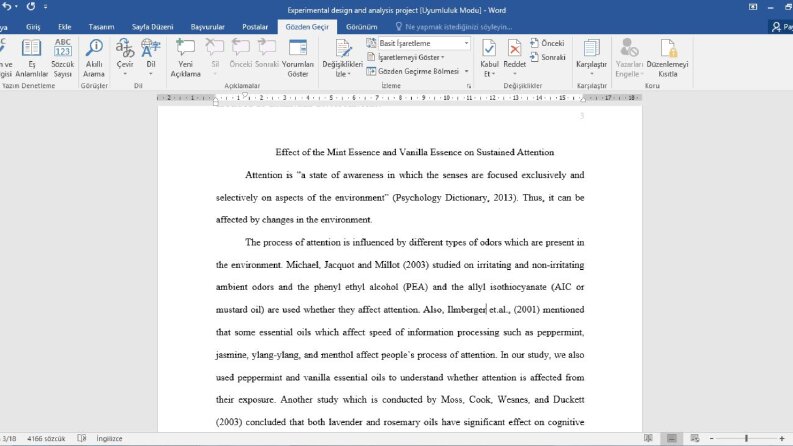793x446 pixels.
Task: Toggle Değişiklikleri İzle track changes
Action: pyautogui.click(x=343, y=58)
